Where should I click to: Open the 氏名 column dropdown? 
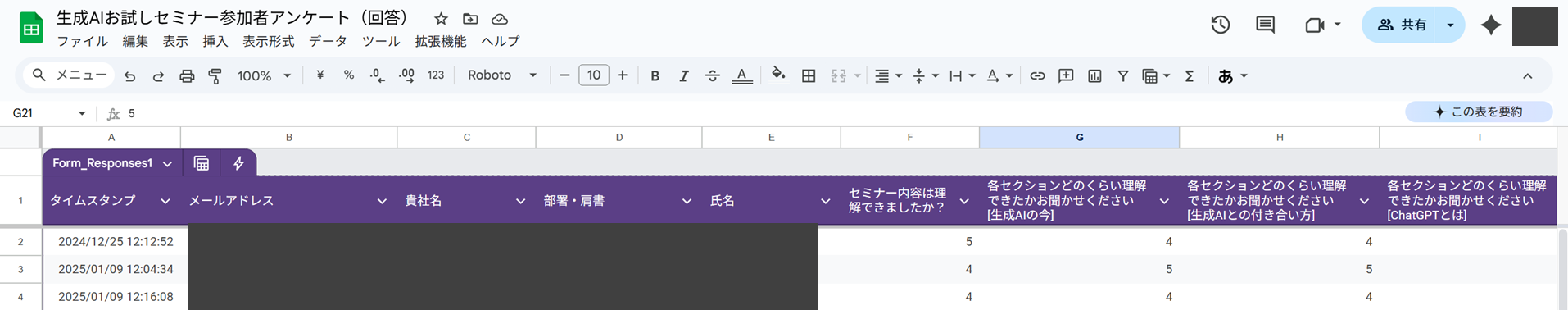(x=825, y=201)
